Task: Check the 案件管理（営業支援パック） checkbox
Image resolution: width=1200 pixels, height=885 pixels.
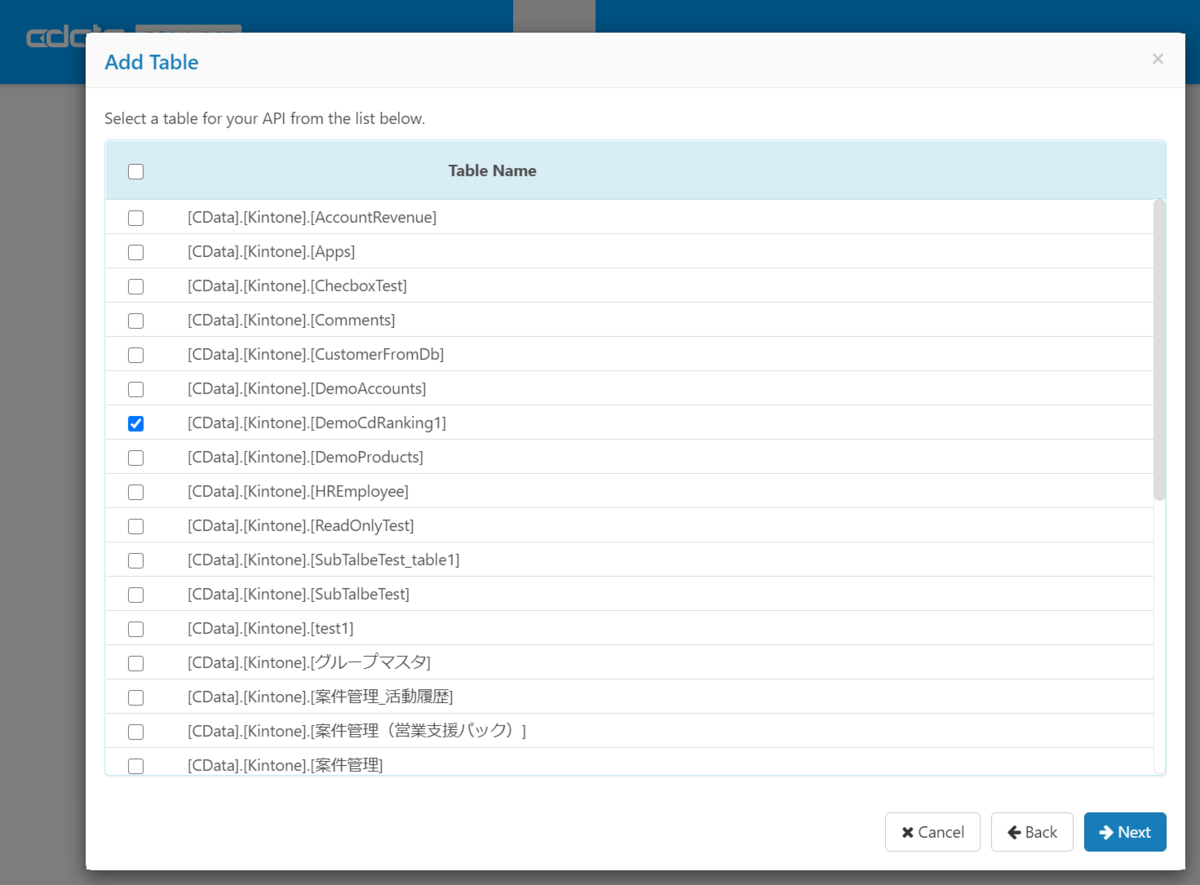Action: (x=136, y=732)
